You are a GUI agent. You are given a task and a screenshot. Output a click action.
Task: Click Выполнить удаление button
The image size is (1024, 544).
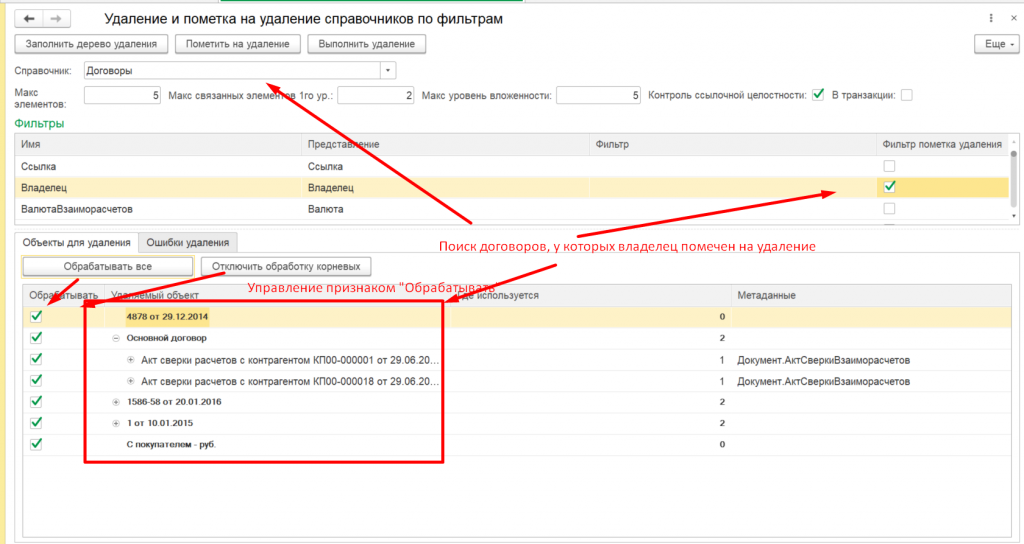(367, 44)
